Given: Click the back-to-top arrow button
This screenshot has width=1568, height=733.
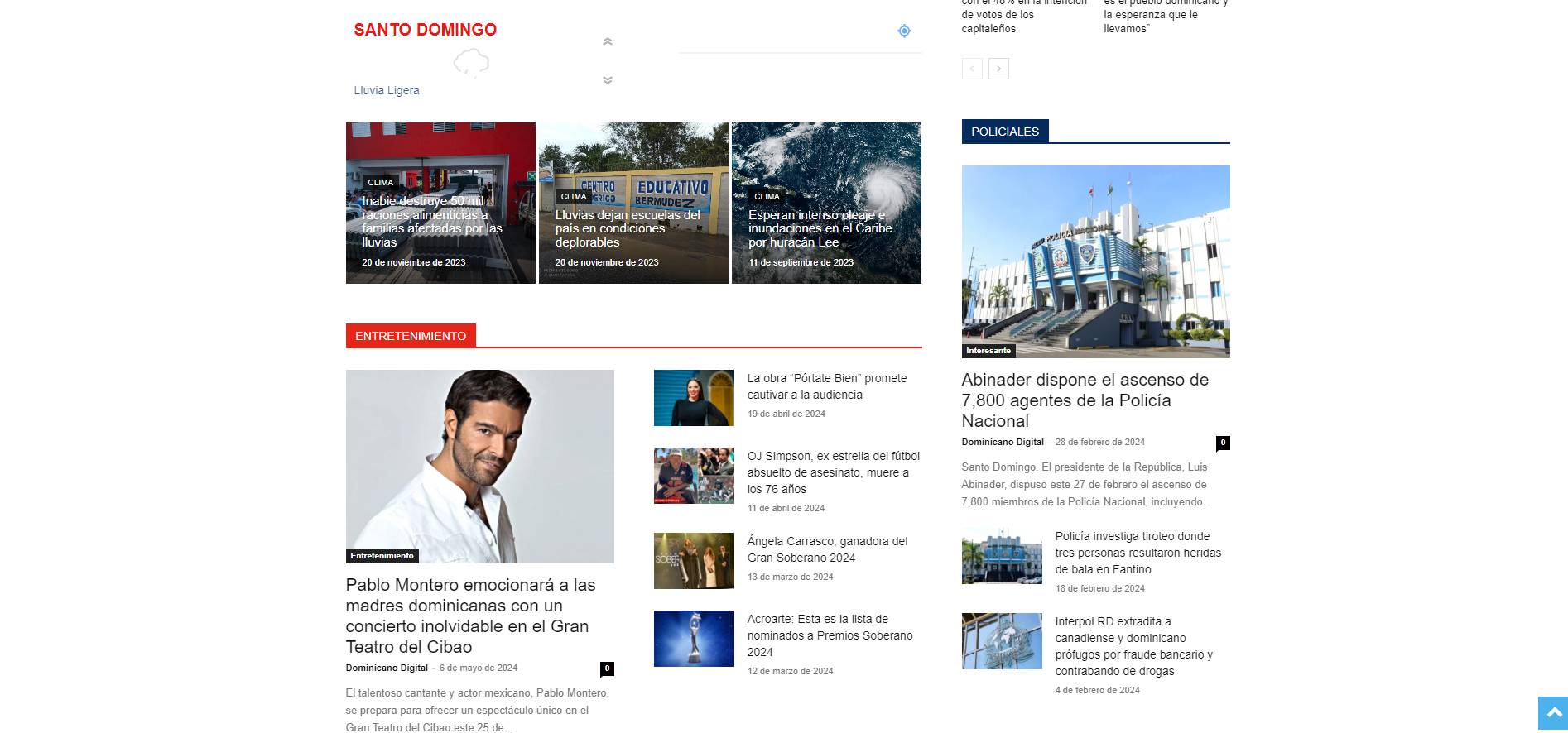Looking at the screenshot, I should [1553, 713].
